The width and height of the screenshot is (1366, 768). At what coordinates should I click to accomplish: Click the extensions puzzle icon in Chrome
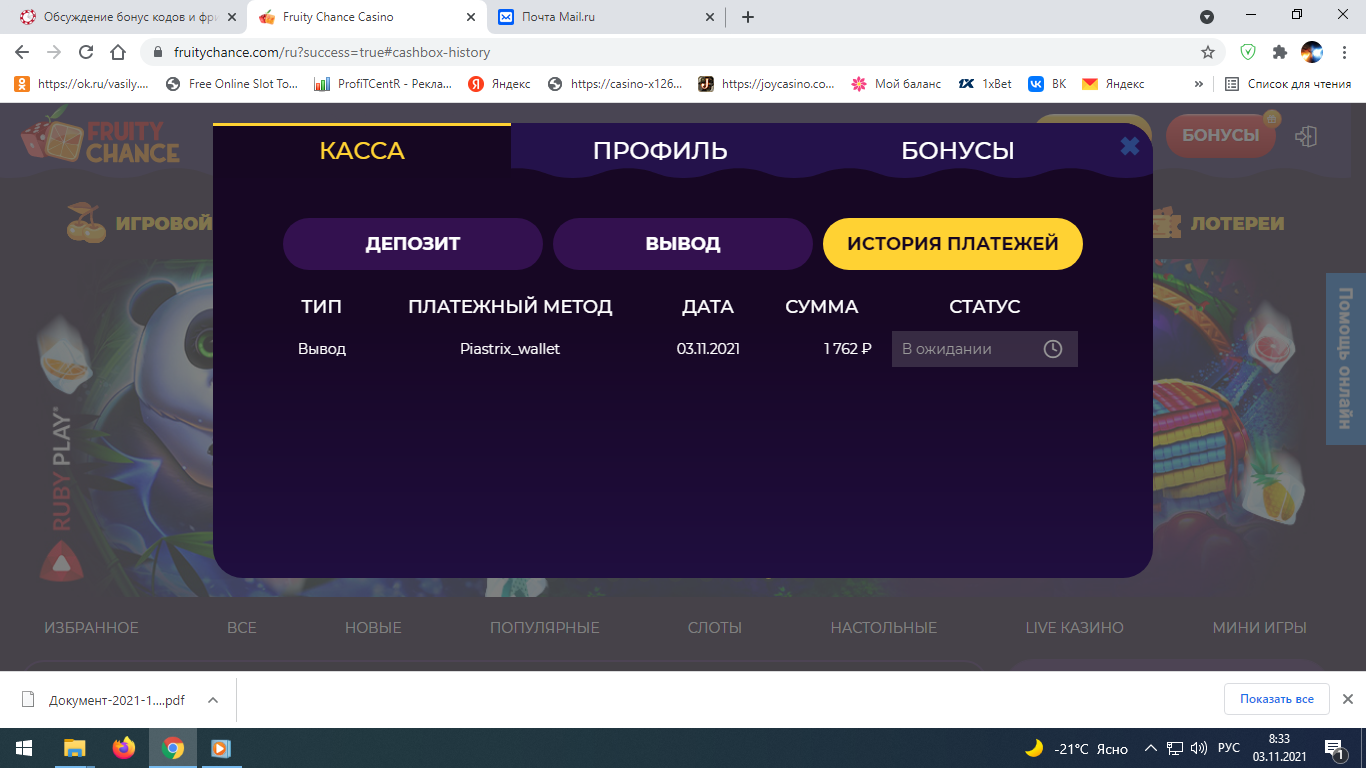tap(1278, 52)
